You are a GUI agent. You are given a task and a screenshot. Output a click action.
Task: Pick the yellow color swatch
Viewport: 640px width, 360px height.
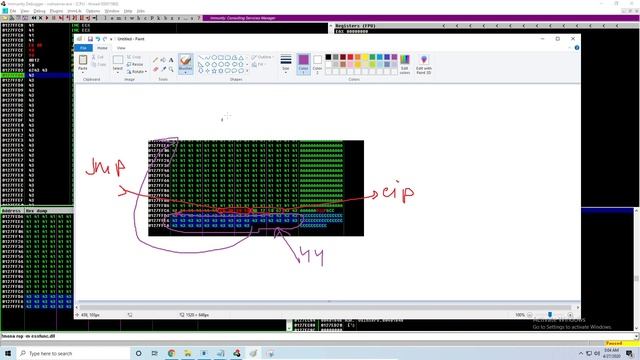[x=365, y=57]
